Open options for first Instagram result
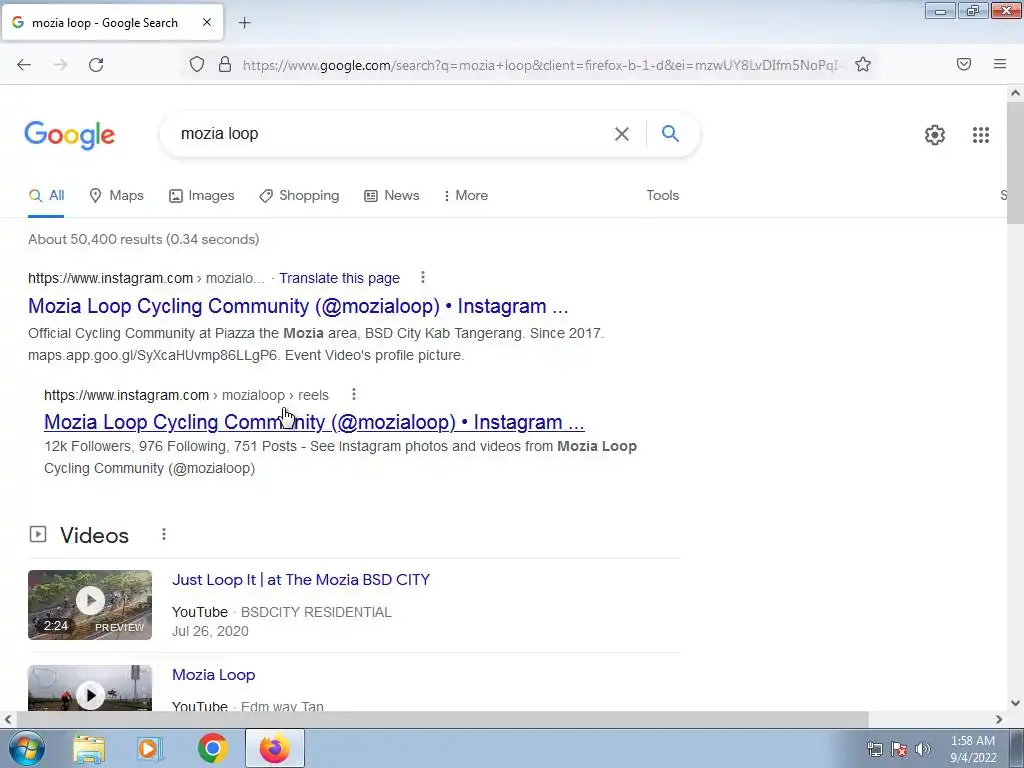This screenshot has height=768, width=1024. 423,278
